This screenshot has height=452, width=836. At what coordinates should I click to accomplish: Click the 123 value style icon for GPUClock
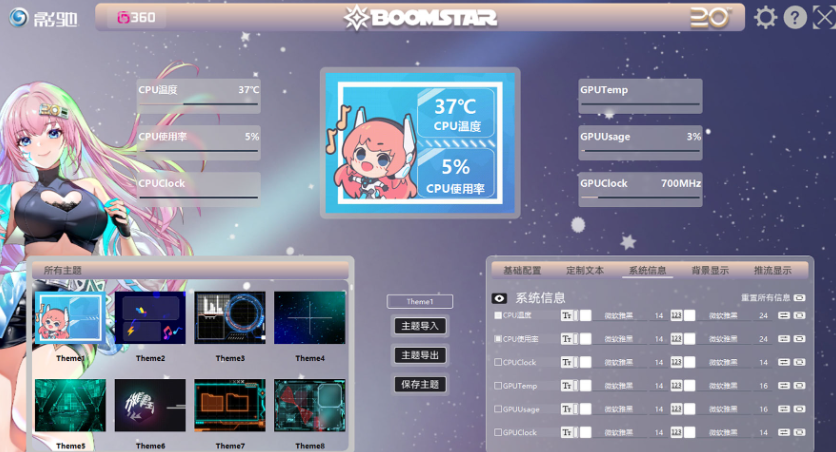click(676, 432)
